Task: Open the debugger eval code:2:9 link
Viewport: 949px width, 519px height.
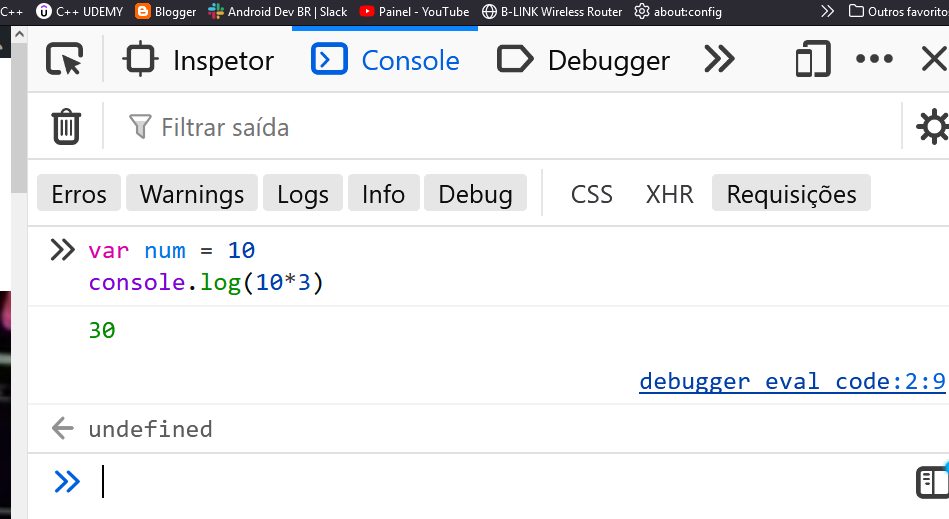Action: [x=791, y=381]
